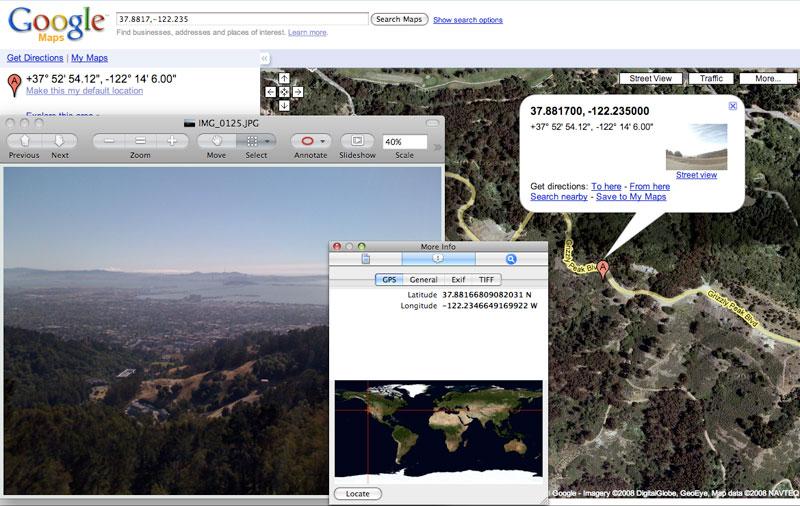Recenter map with the center pan button

pos(284,92)
